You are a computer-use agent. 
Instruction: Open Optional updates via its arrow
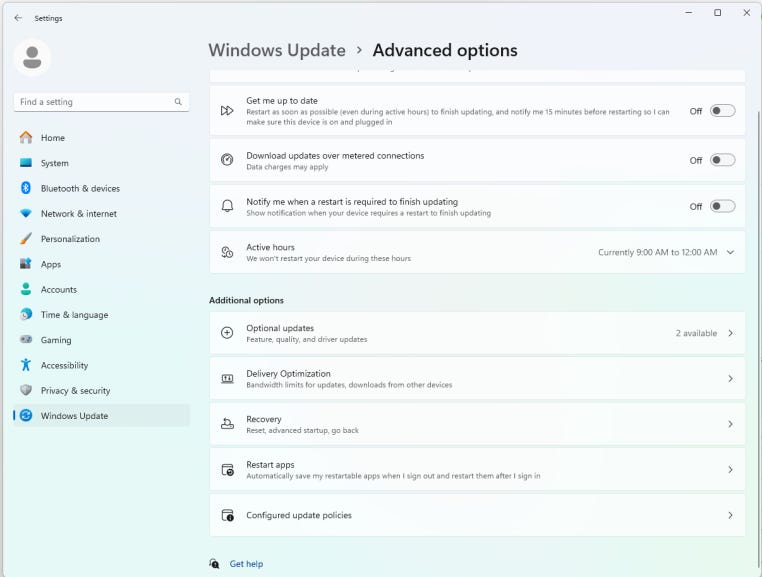pyautogui.click(x=730, y=333)
